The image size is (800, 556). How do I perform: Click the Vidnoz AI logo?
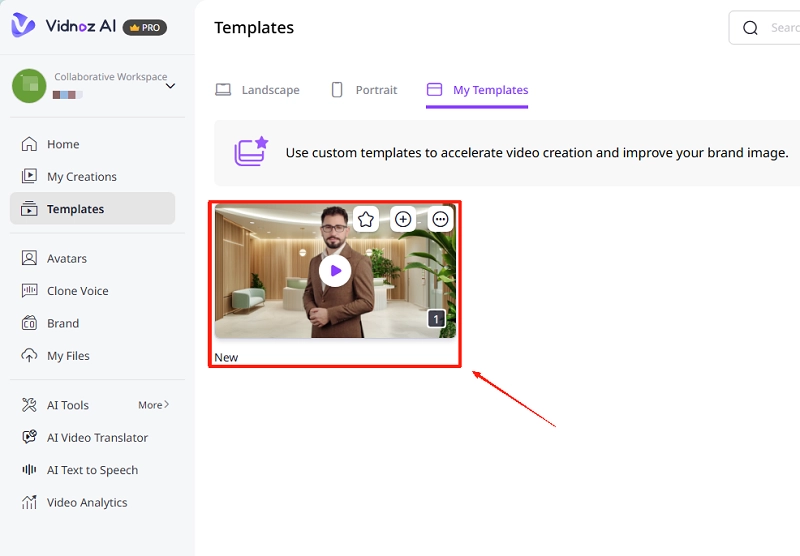pos(65,27)
